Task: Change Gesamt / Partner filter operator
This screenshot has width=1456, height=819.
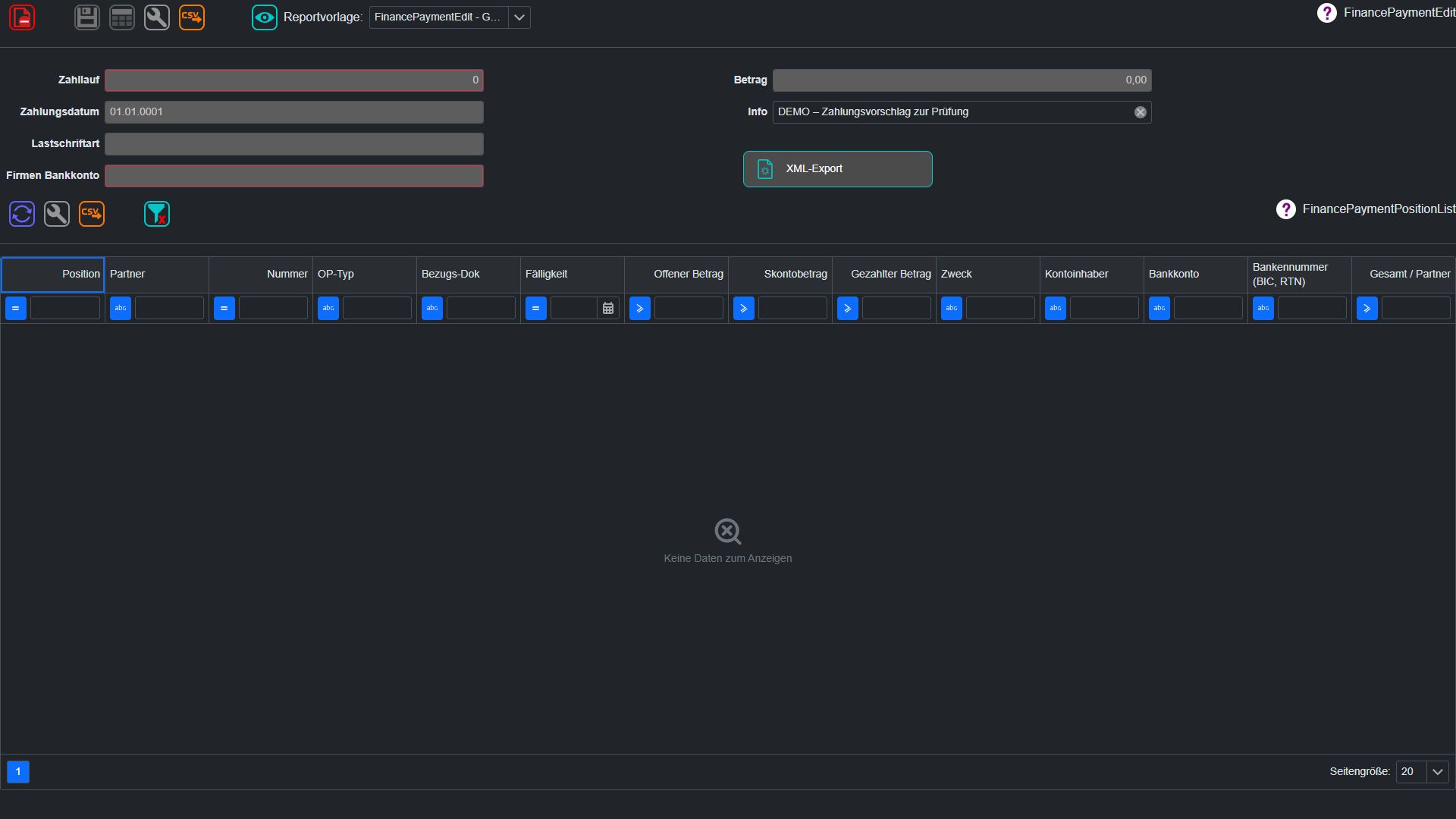Action: pyautogui.click(x=1367, y=309)
